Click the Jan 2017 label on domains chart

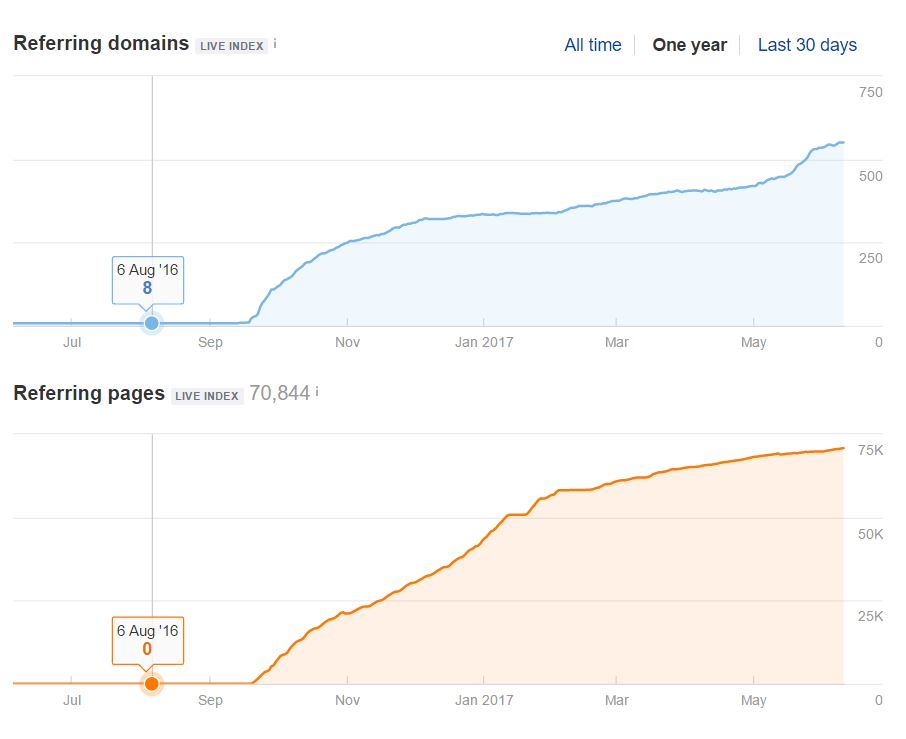(x=484, y=342)
